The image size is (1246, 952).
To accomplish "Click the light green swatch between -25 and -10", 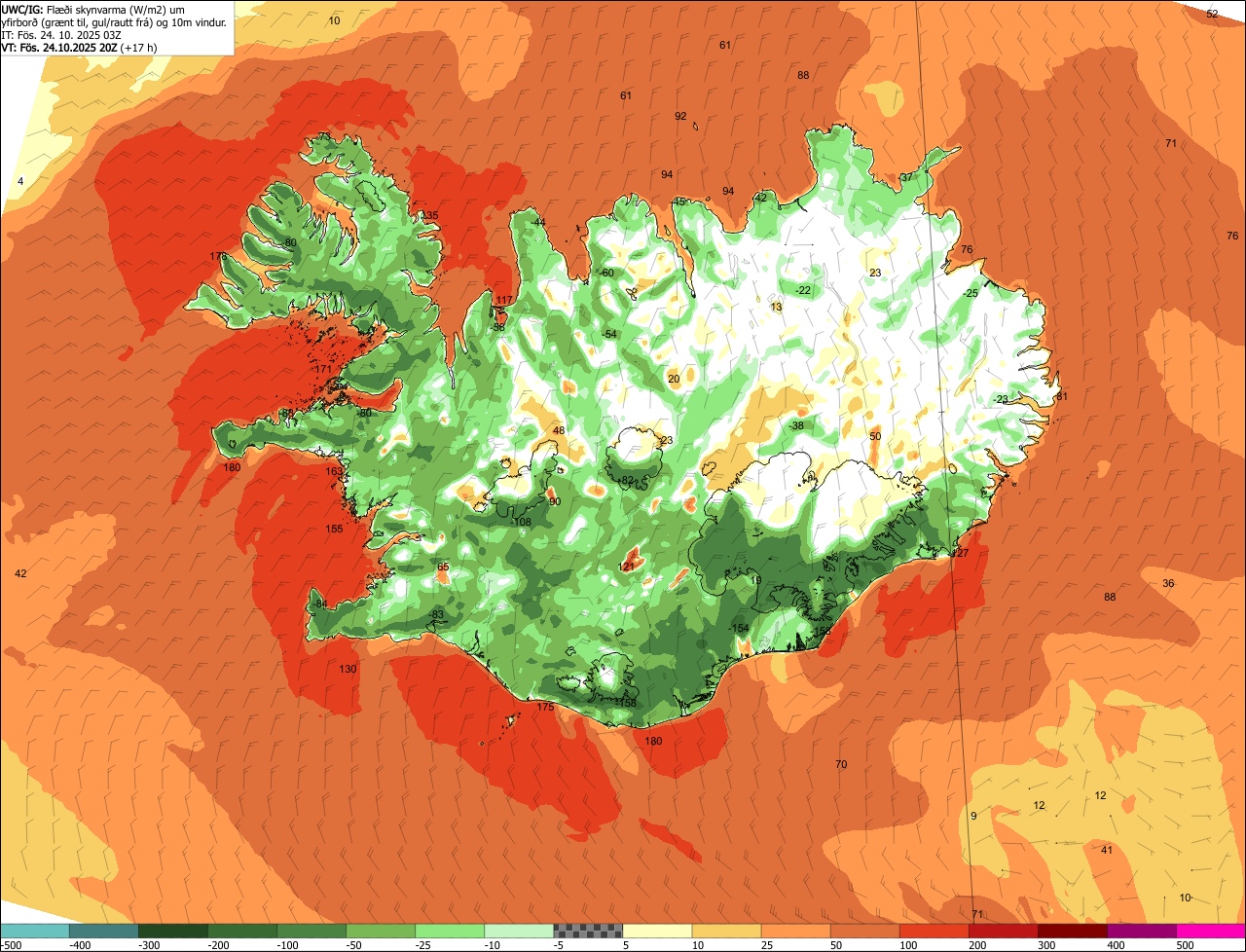I will (x=450, y=931).
